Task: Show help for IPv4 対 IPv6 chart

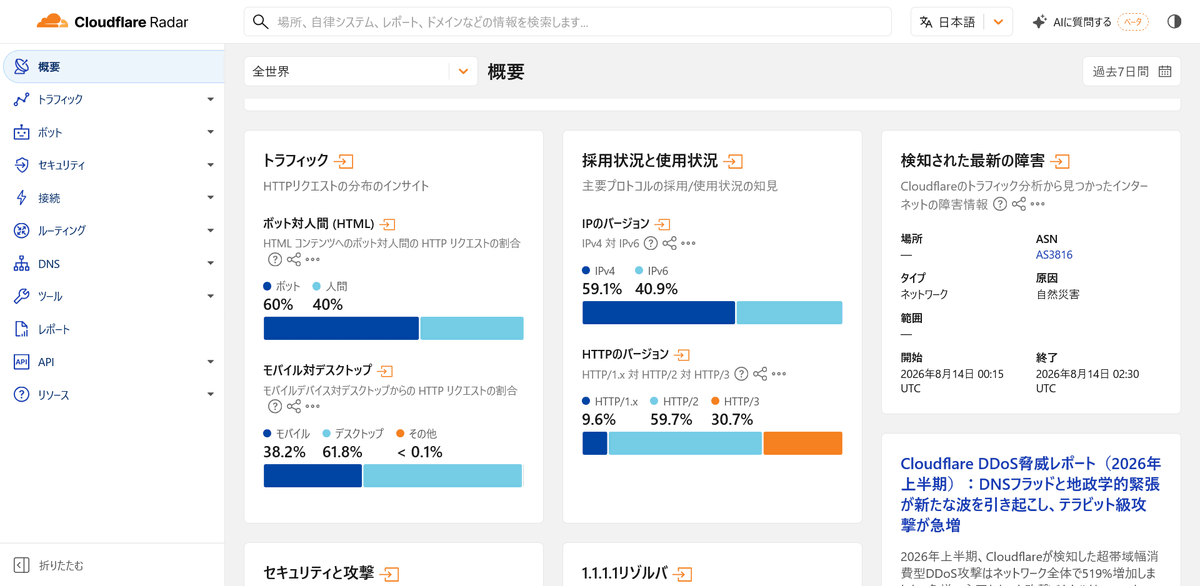Action: pos(651,243)
